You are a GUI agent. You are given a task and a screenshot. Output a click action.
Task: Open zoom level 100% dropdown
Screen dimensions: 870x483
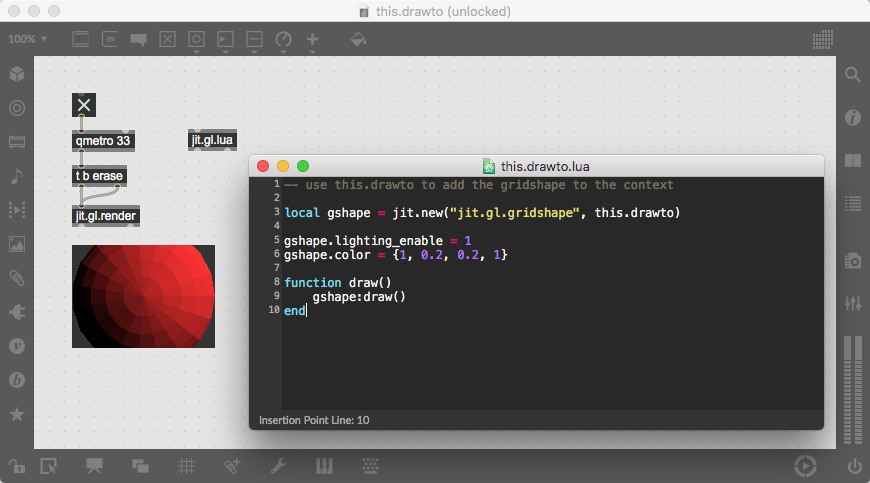[27, 39]
